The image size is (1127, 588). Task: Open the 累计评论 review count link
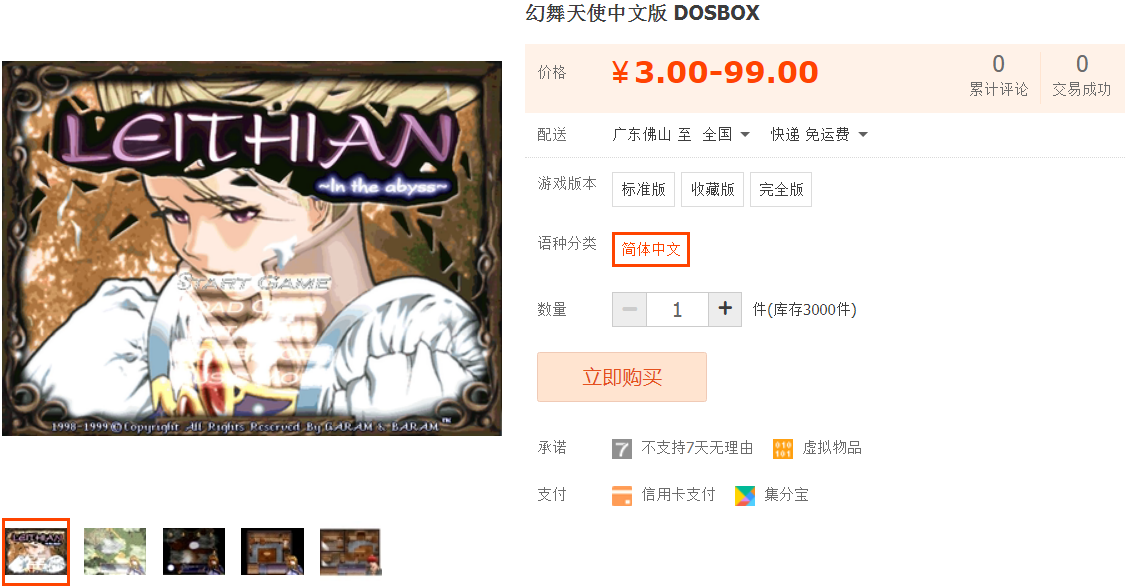[x=998, y=75]
